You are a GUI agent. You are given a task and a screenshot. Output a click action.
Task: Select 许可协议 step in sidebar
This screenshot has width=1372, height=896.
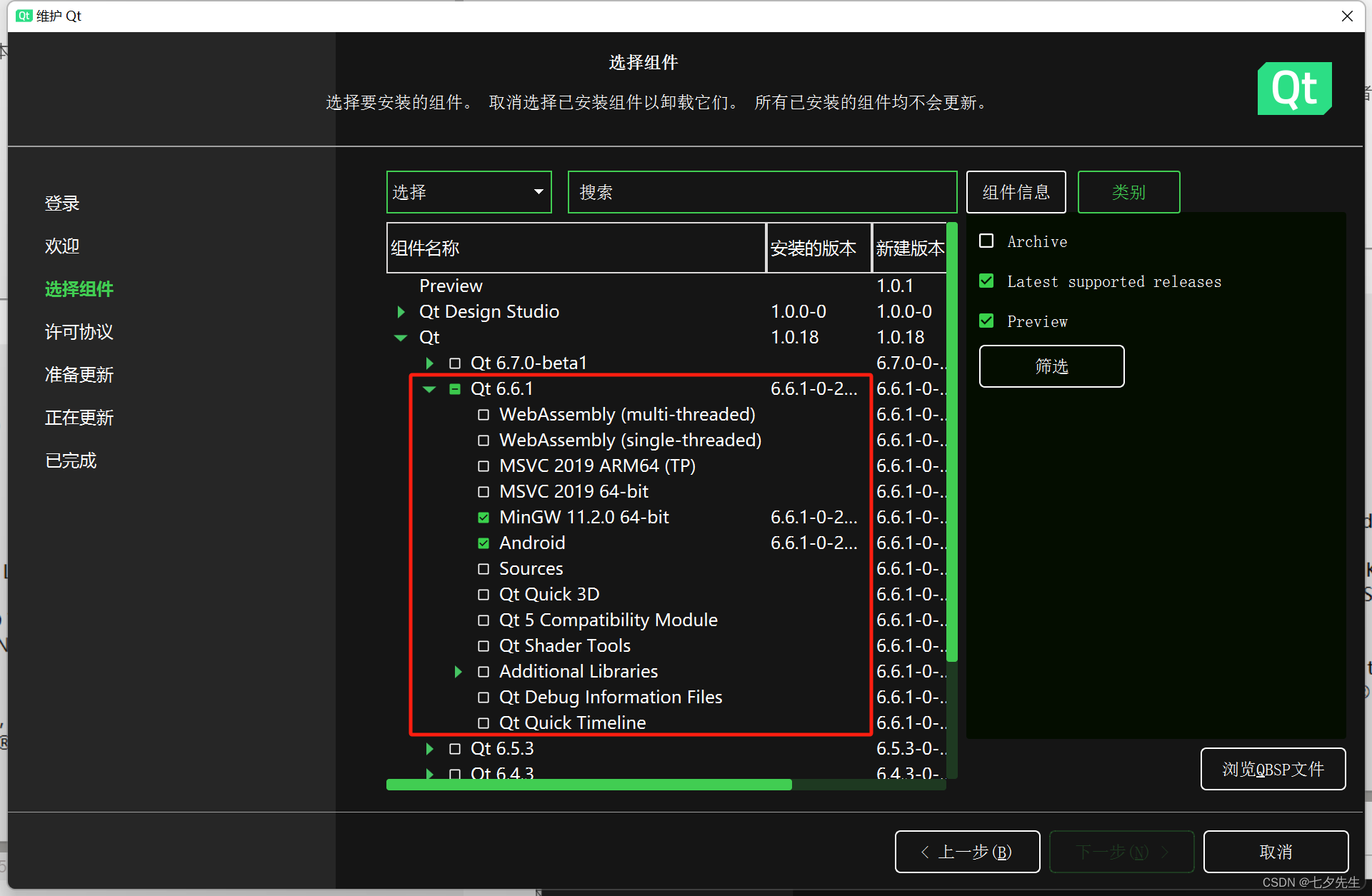click(79, 332)
